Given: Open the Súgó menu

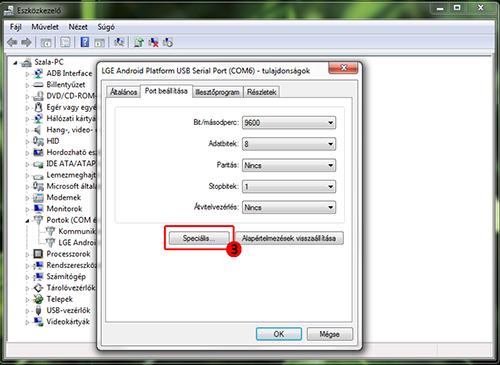Looking at the screenshot, I should pyautogui.click(x=106, y=27).
